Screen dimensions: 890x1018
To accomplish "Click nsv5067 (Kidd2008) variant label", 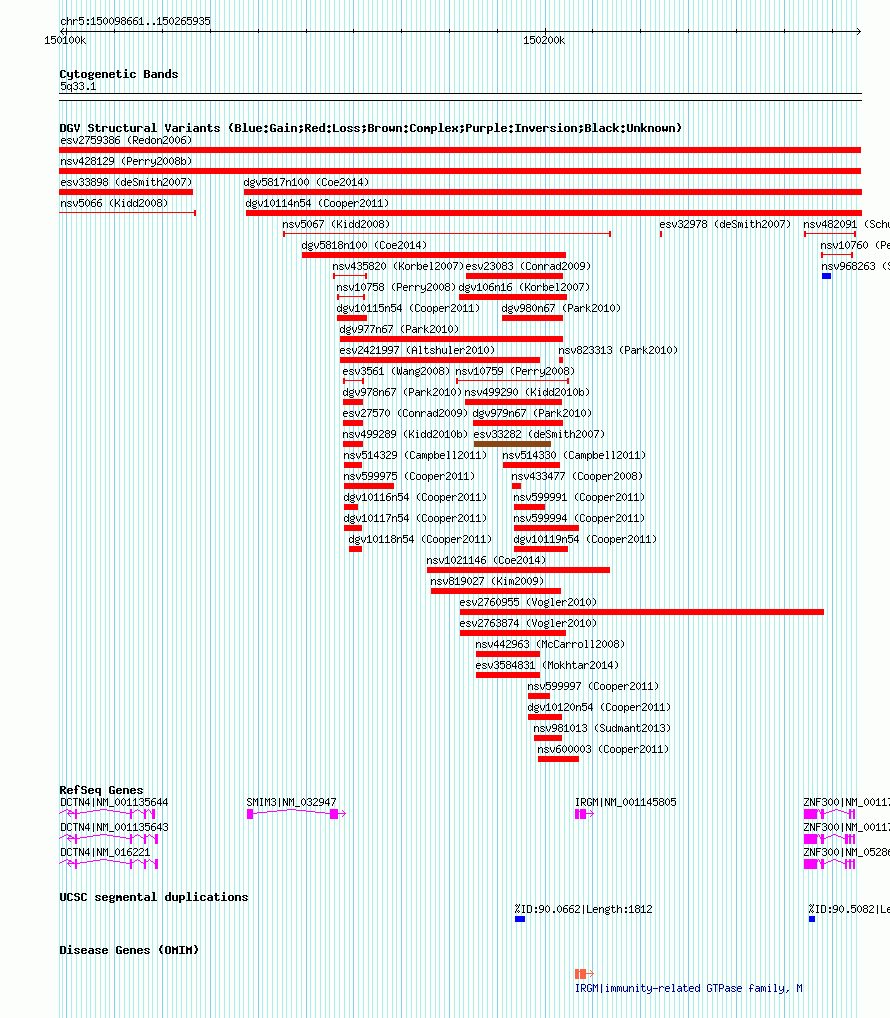I will tap(336, 224).
